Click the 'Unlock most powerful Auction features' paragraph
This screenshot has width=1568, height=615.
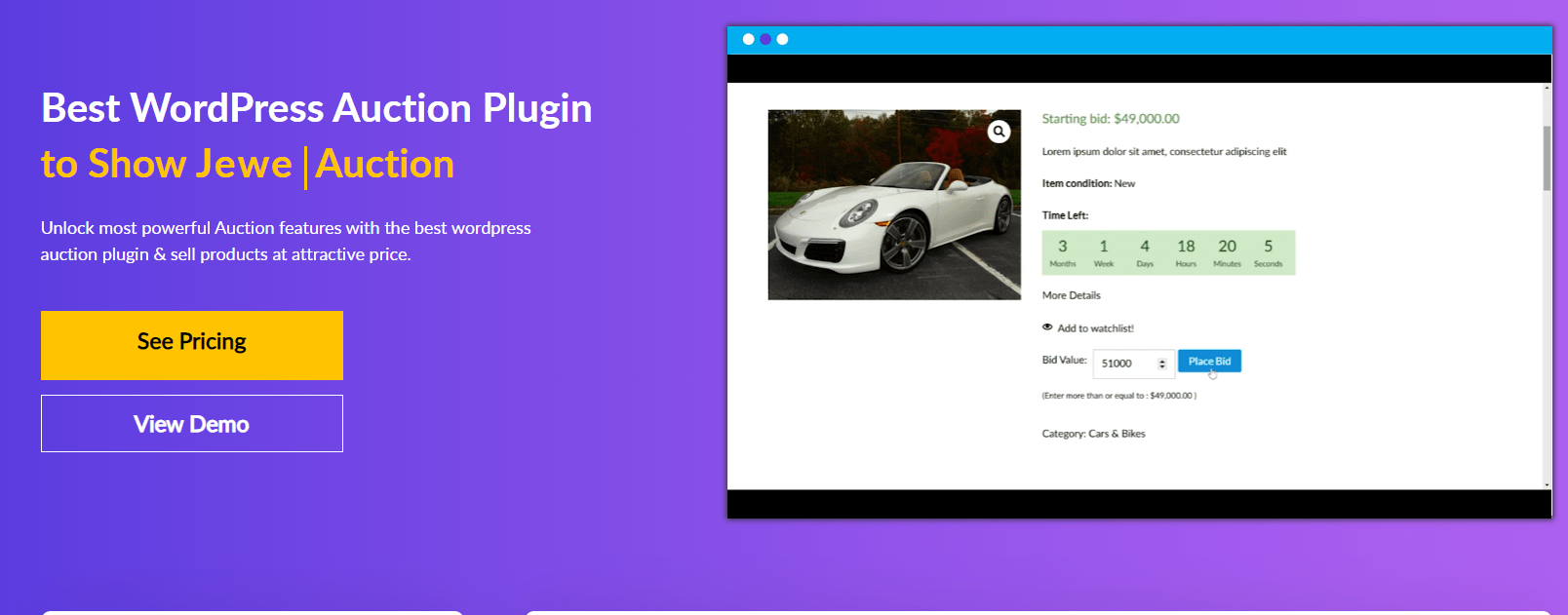point(286,241)
